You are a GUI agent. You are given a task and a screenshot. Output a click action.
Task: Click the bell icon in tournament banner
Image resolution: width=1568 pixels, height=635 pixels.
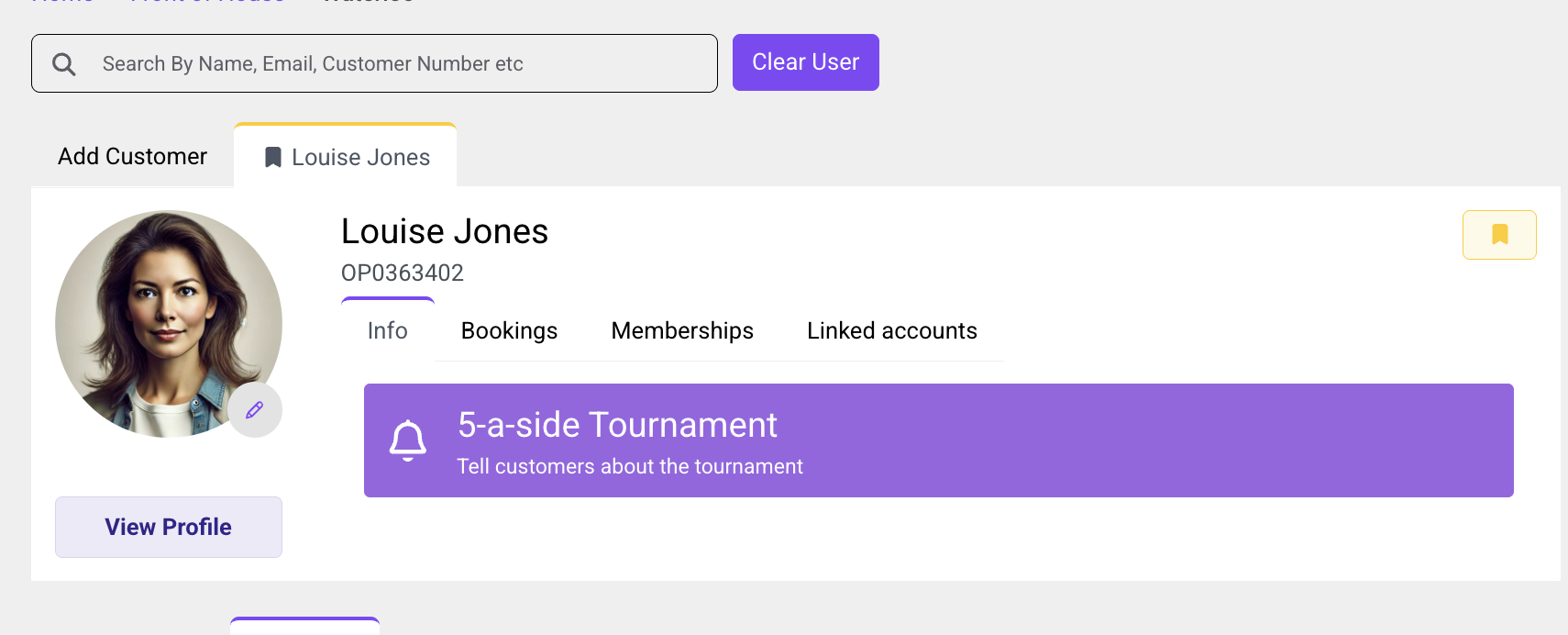(x=408, y=440)
